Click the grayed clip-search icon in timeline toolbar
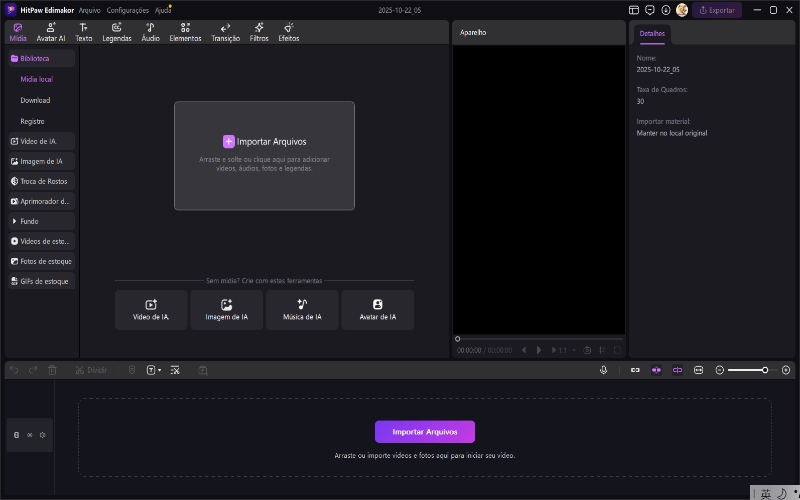 [x=203, y=370]
